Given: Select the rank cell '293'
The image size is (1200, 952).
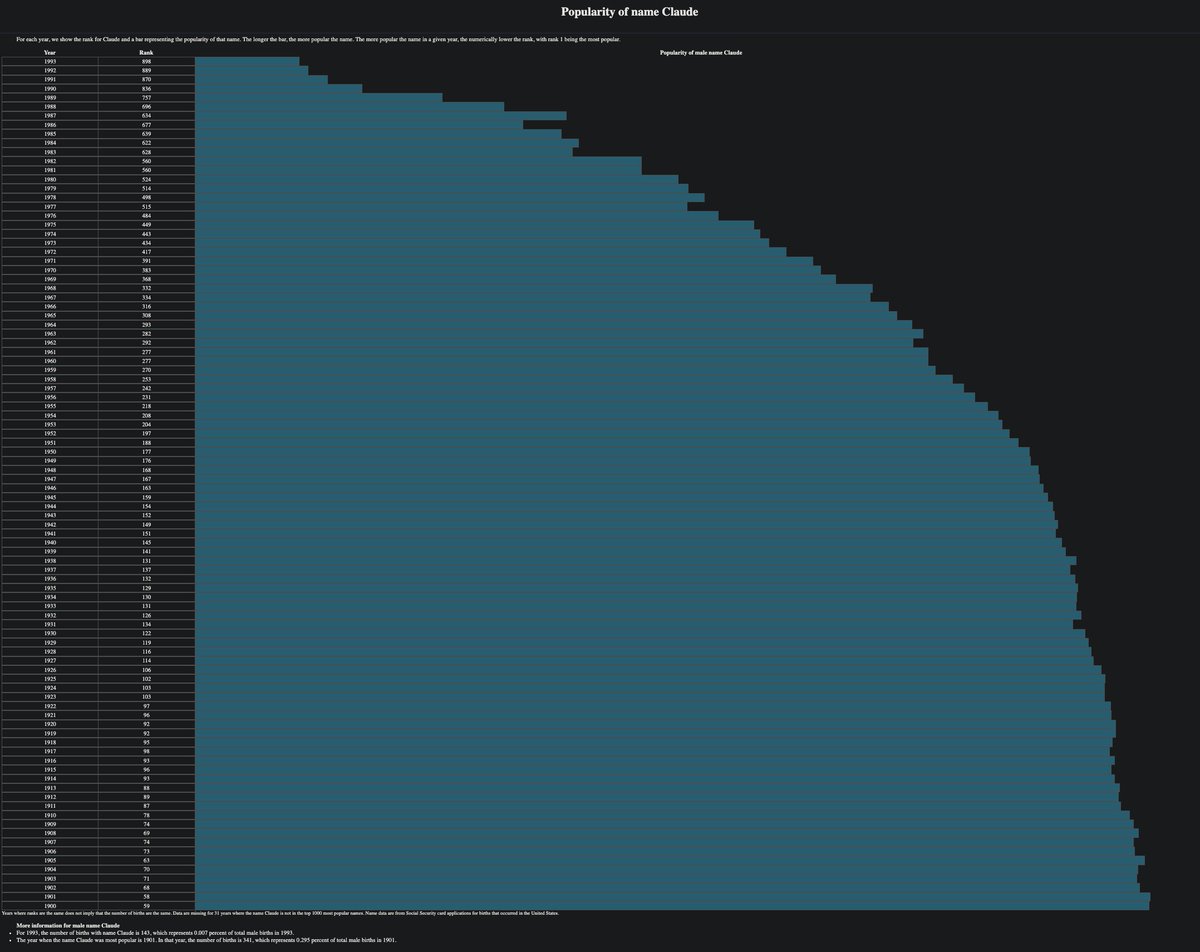Looking at the screenshot, I should [x=146, y=324].
